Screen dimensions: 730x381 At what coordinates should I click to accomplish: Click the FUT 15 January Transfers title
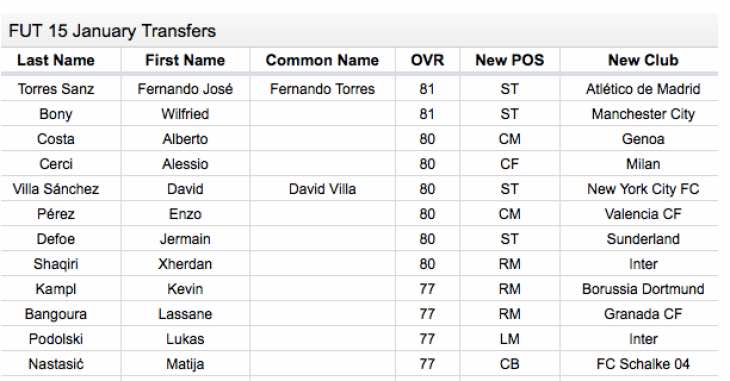[112, 31]
